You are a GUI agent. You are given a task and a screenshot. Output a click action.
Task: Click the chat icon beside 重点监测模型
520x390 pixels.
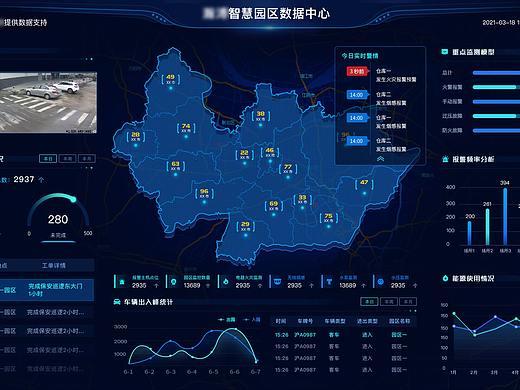click(x=444, y=52)
